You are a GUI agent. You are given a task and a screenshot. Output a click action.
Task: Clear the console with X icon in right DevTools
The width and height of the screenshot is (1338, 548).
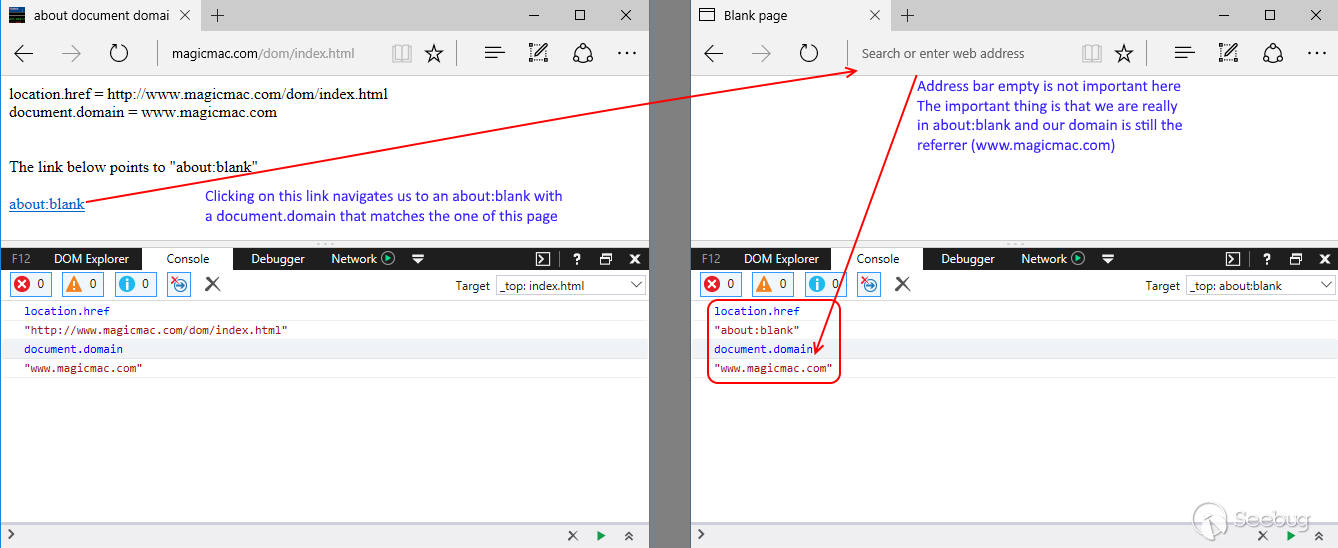pyautogui.click(x=902, y=285)
